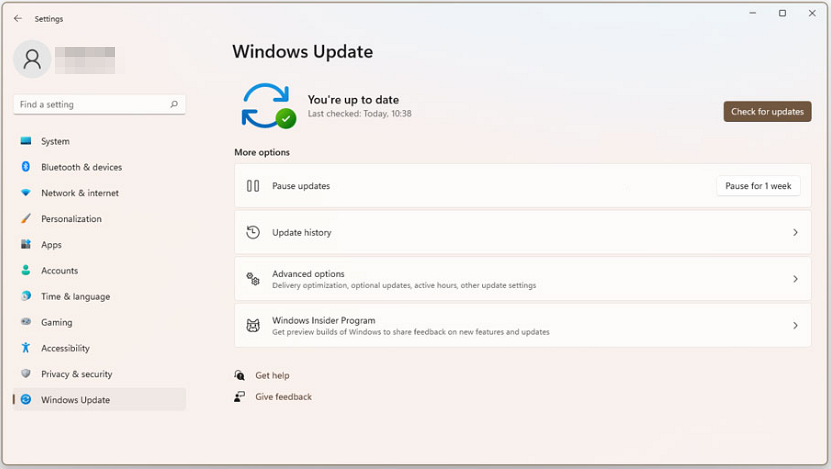831x469 pixels.
Task: Click 'Last checked: Today, 10:38' text
Action: pyautogui.click(x=360, y=113)
